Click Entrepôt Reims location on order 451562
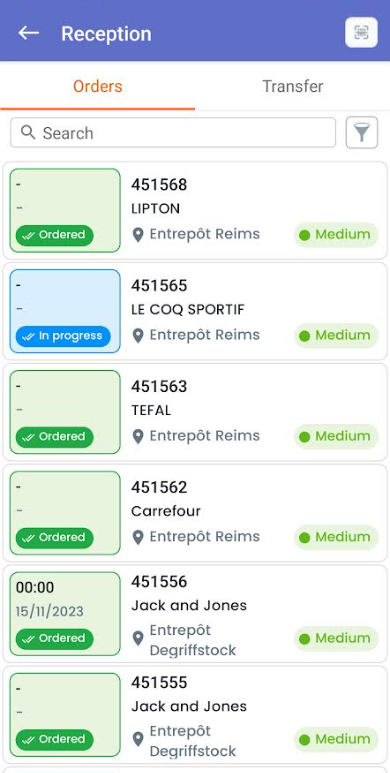 (x=205, y=536)
